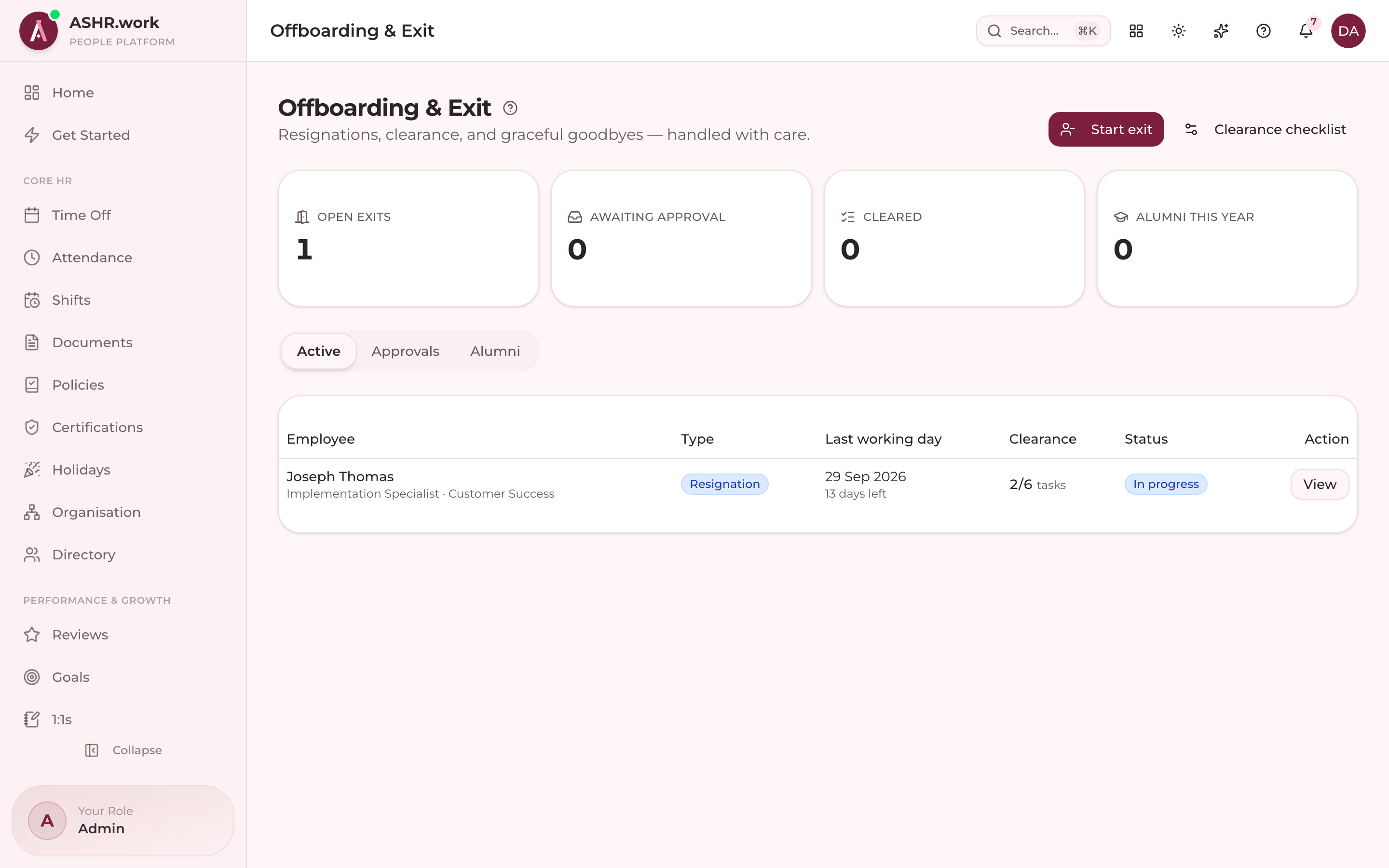Open Attendance from the sidebar
Viewport: 1389px width, 868px height.
[x=123, y=258]
